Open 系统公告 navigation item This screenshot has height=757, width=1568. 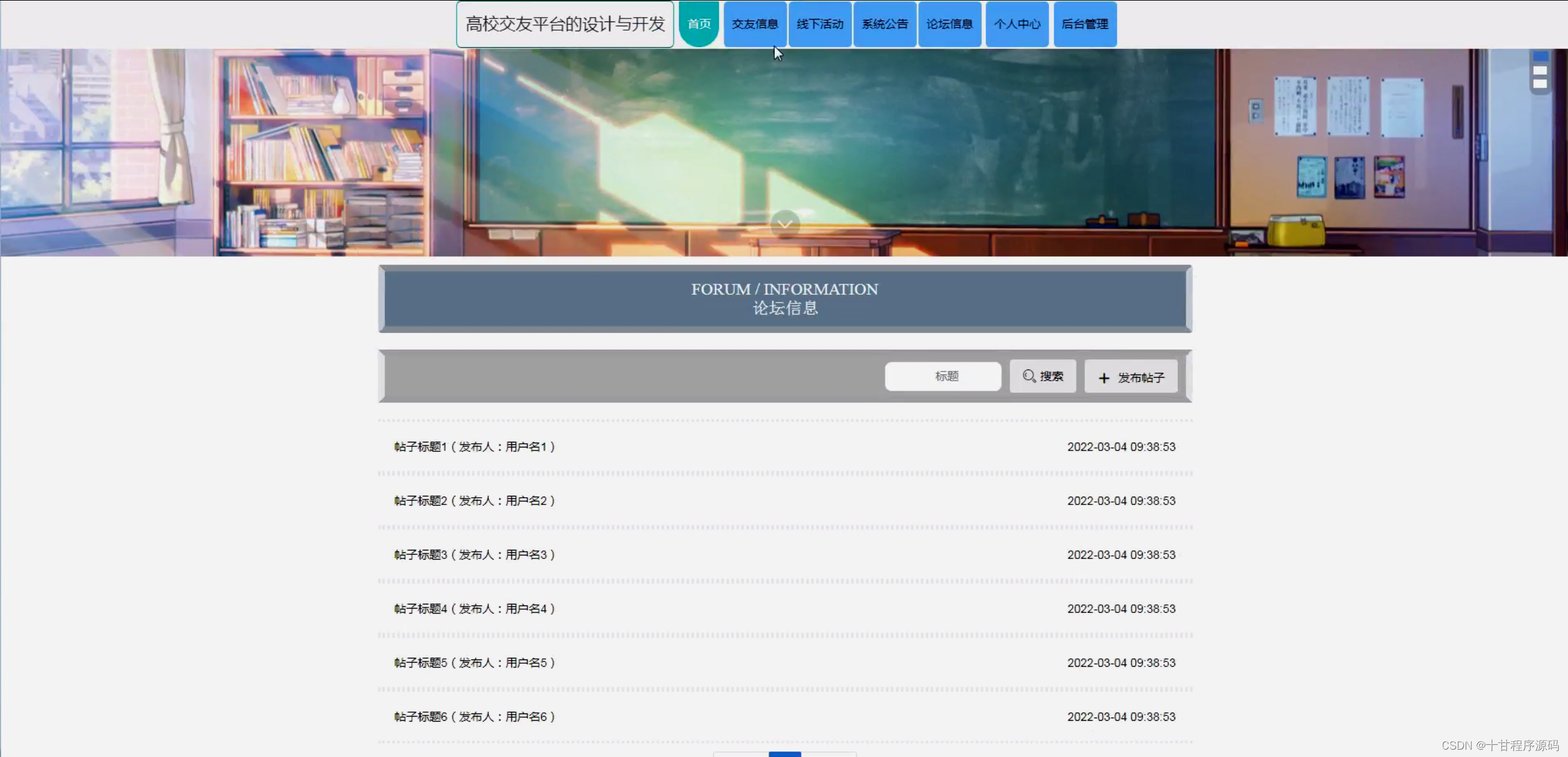click(x=885, y=24)
